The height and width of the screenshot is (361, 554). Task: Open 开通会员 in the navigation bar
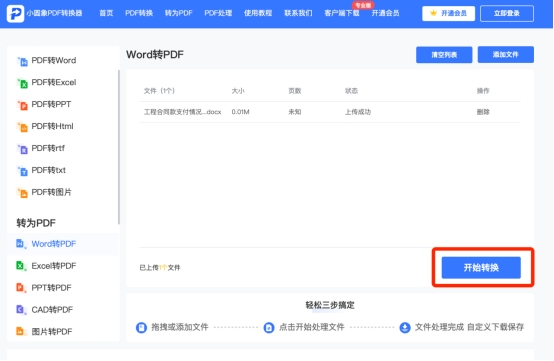coord(385,13)
